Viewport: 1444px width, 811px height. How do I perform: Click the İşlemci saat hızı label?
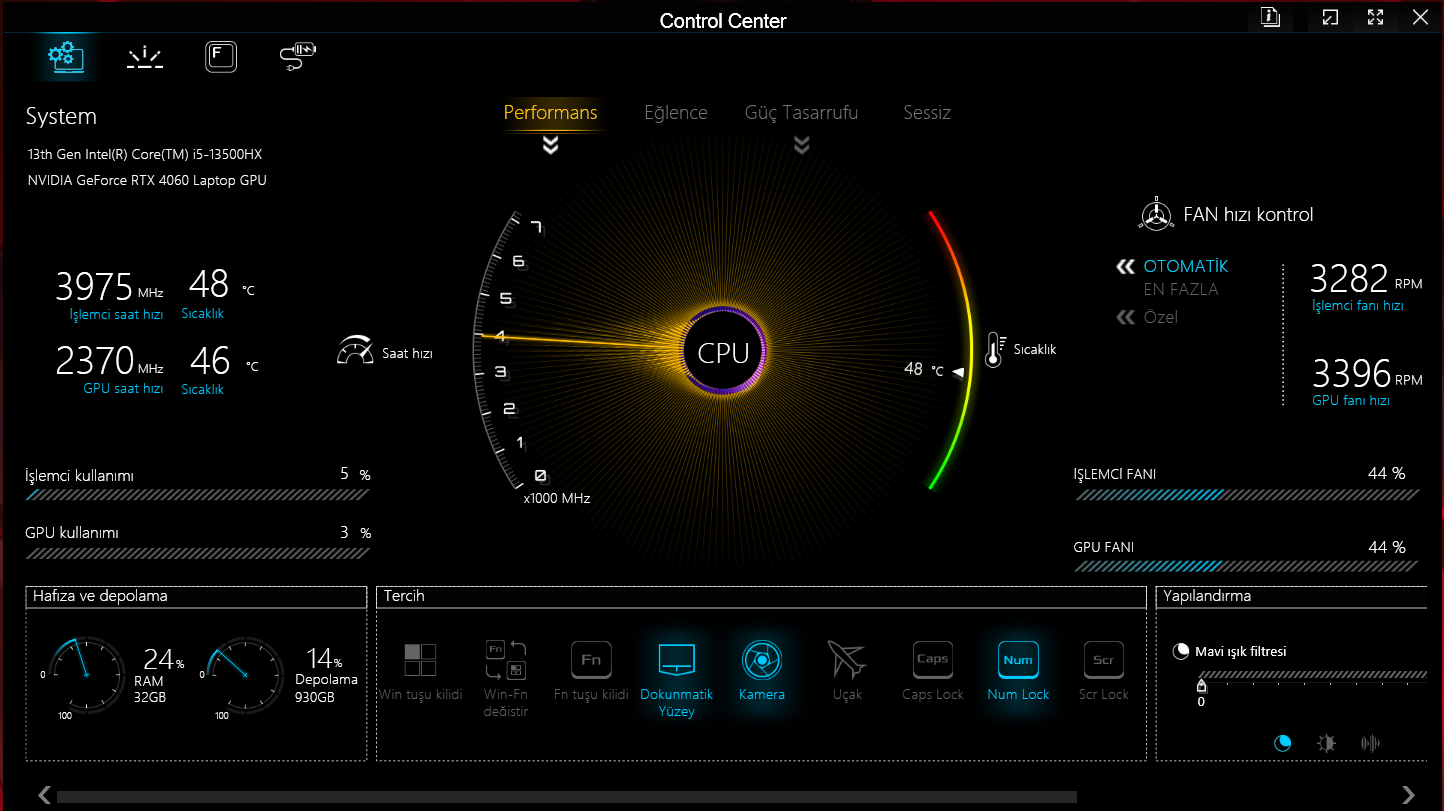click(x=116, y=314)
